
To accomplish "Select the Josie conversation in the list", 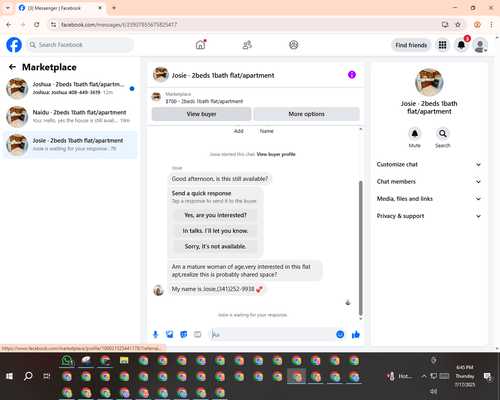I will pyautogui.click(x=70, y=145).
